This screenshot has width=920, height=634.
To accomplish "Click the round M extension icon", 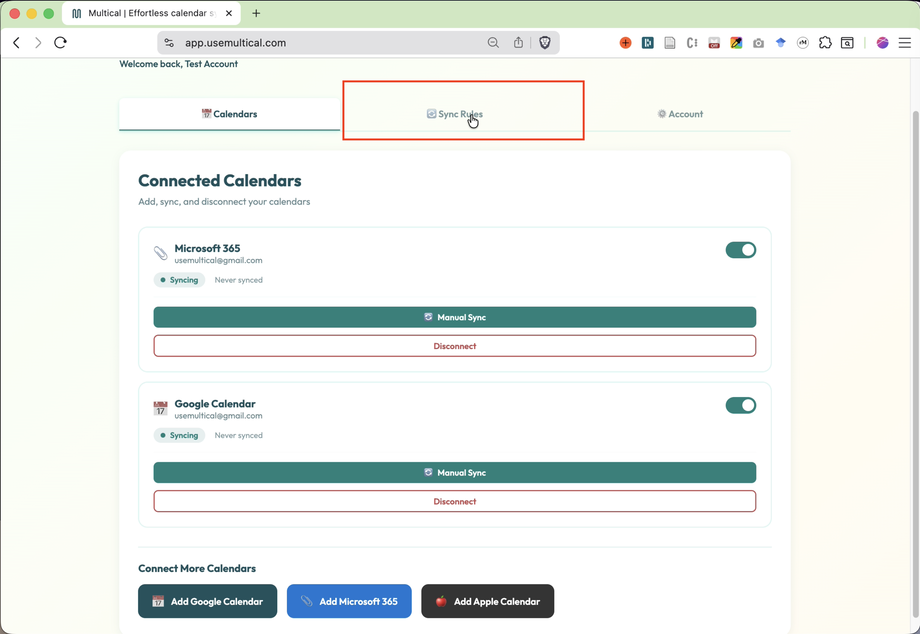I will tap(803, 43).
